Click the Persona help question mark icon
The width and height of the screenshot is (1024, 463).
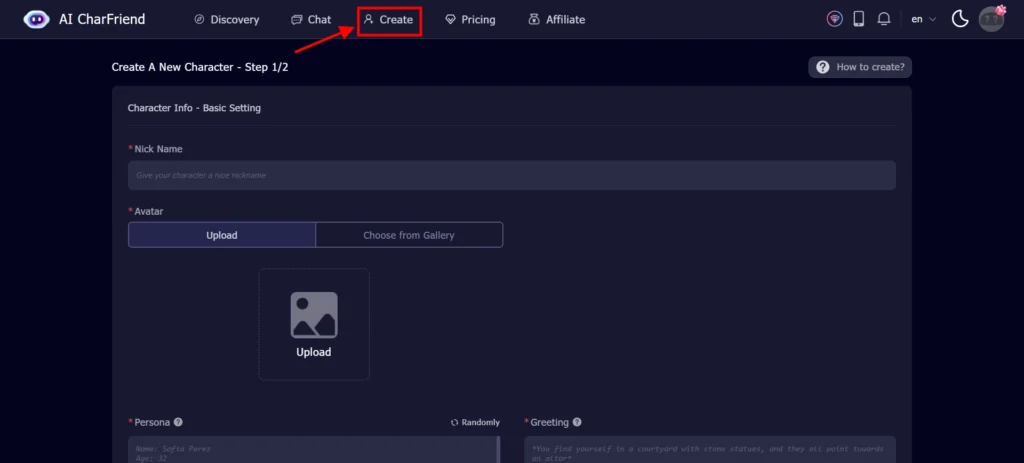(178, 422)
